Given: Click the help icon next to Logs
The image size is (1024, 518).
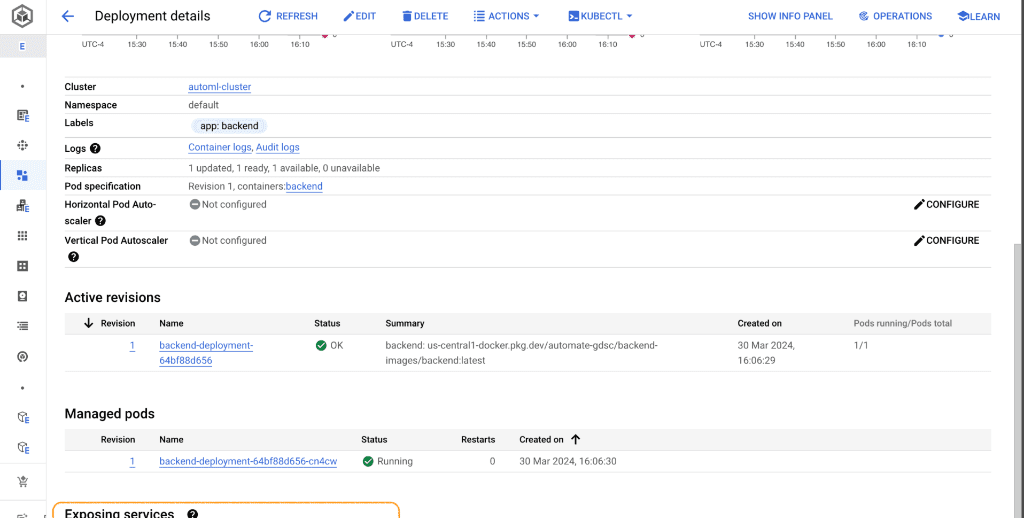Looking at the screenshot, I should coord(95,148).
